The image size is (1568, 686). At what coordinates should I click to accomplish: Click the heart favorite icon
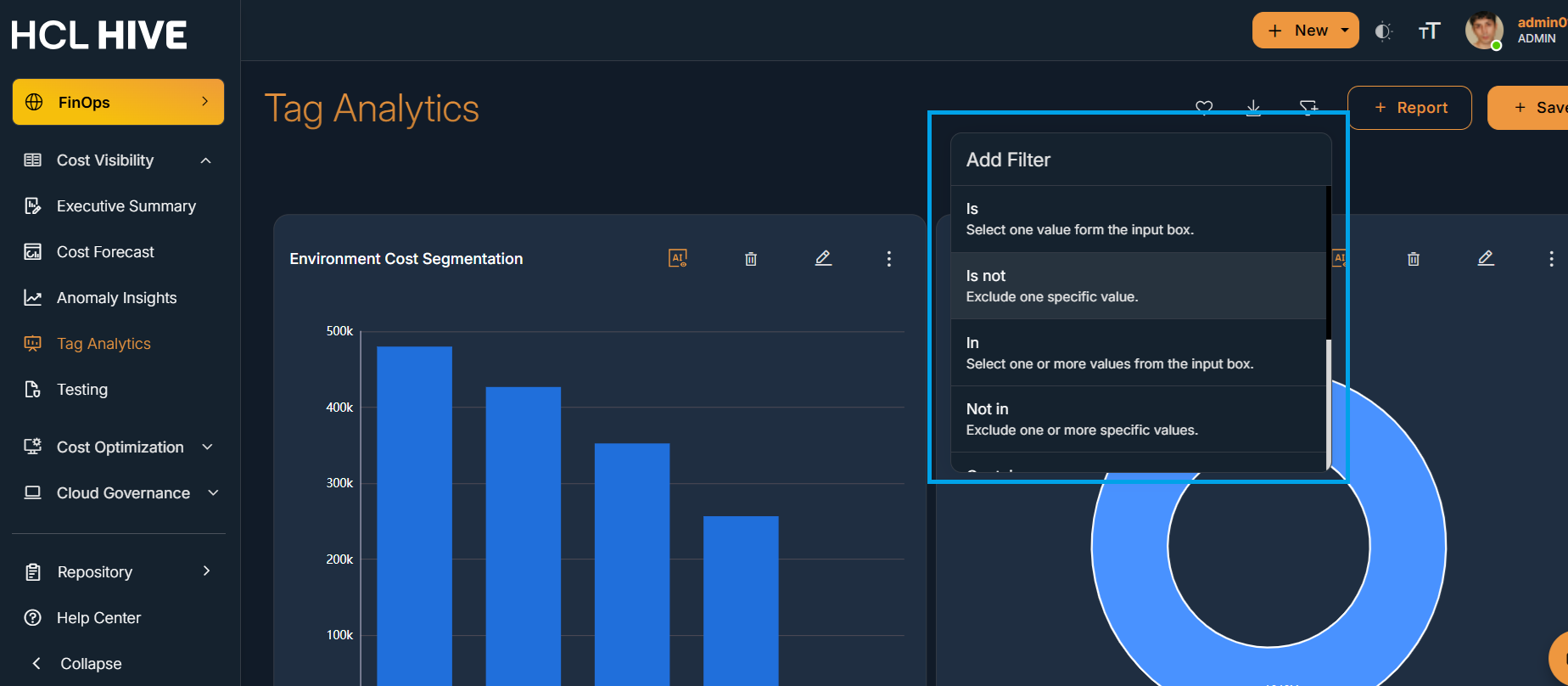click(x=1204, y=107)
